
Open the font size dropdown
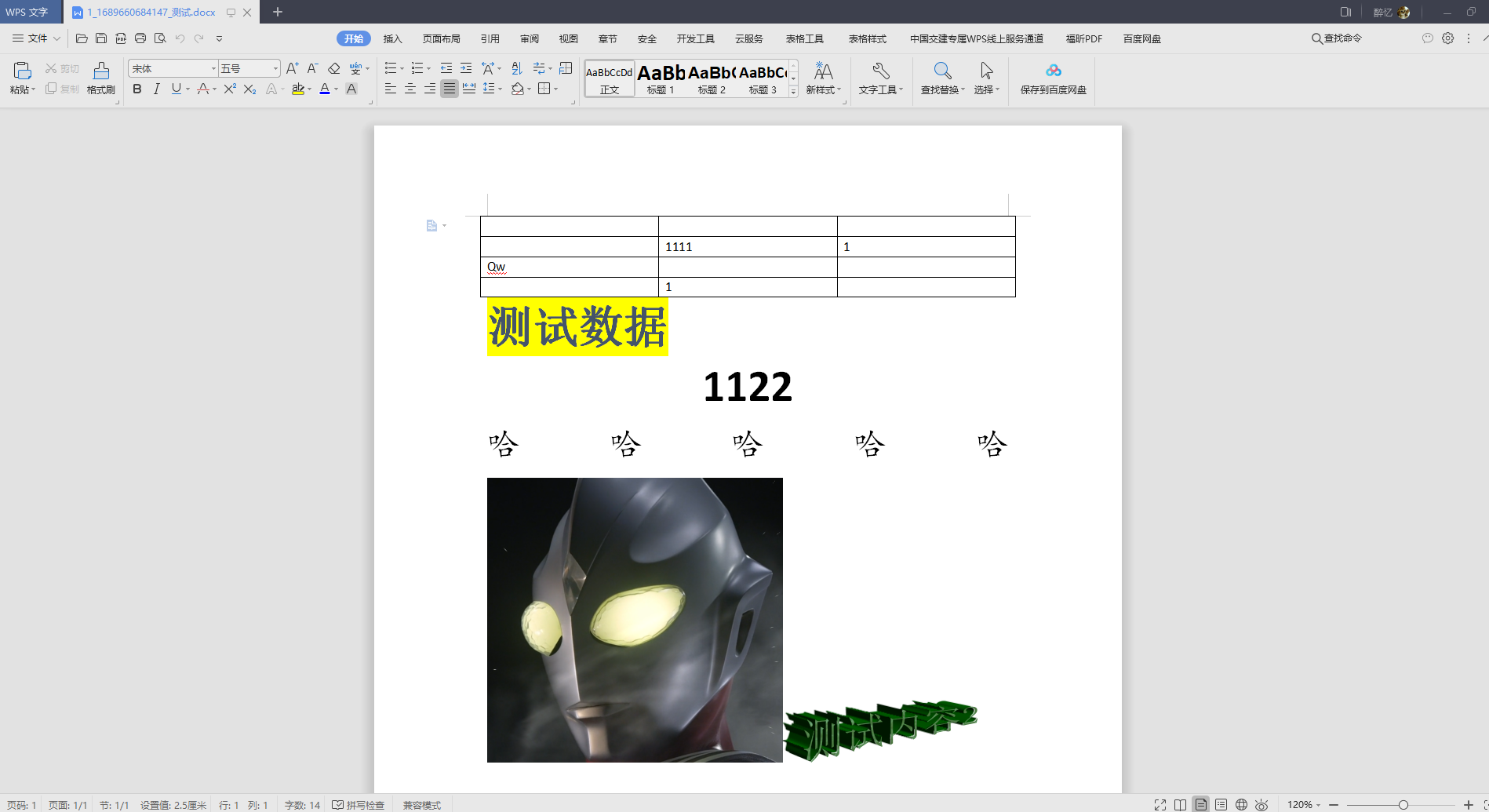tap(275, 69)
